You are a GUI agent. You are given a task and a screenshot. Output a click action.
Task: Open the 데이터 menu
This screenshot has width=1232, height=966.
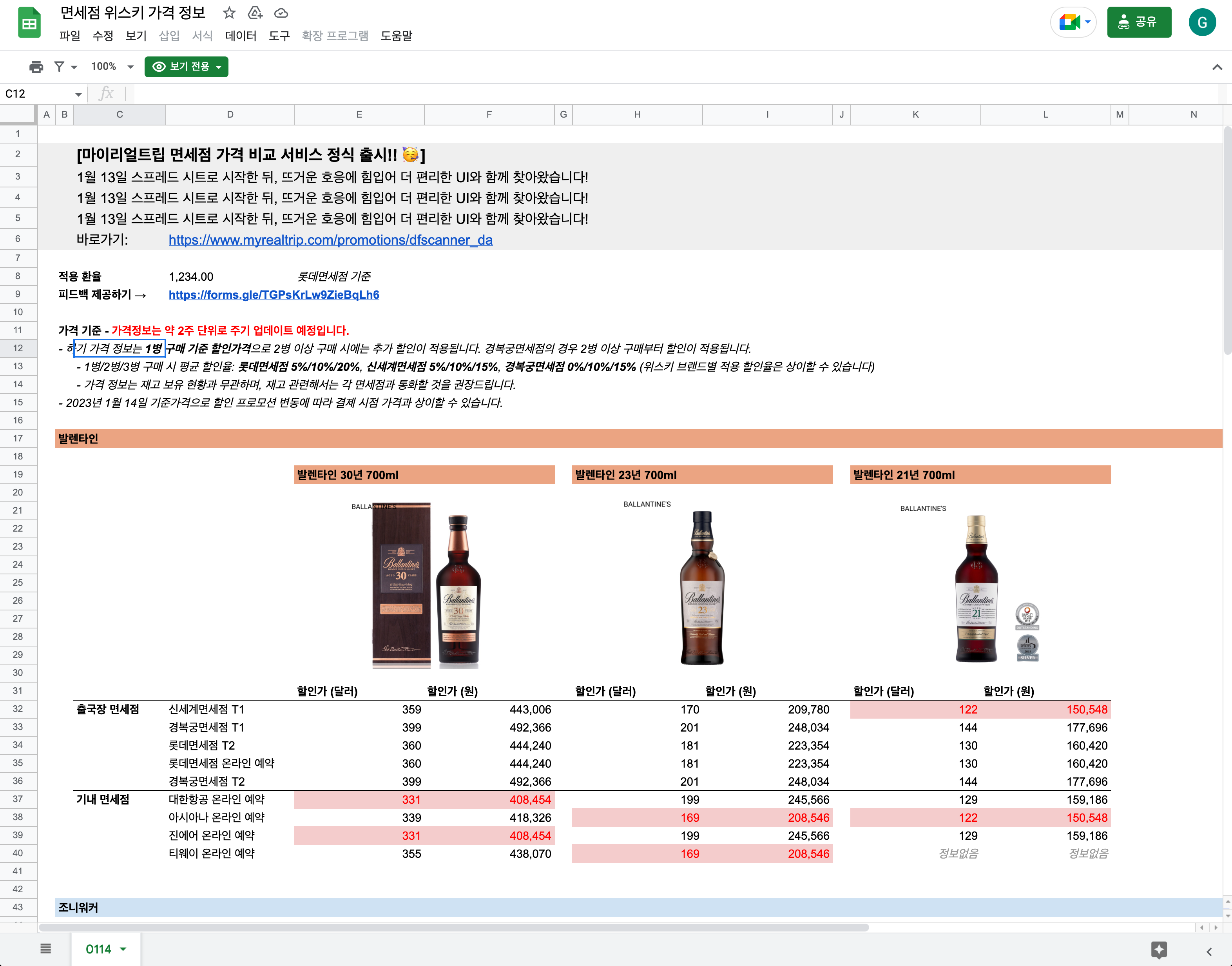pyautogui.click(x=241, y=36)
